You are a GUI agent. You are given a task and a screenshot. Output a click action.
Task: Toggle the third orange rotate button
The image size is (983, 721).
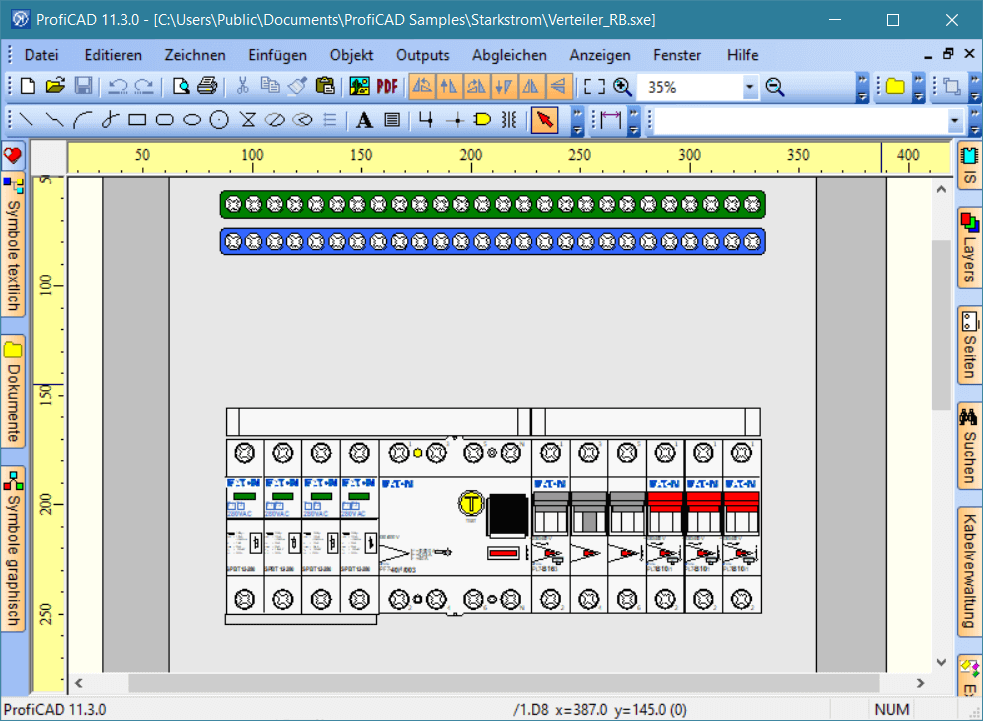click(476, 86)
